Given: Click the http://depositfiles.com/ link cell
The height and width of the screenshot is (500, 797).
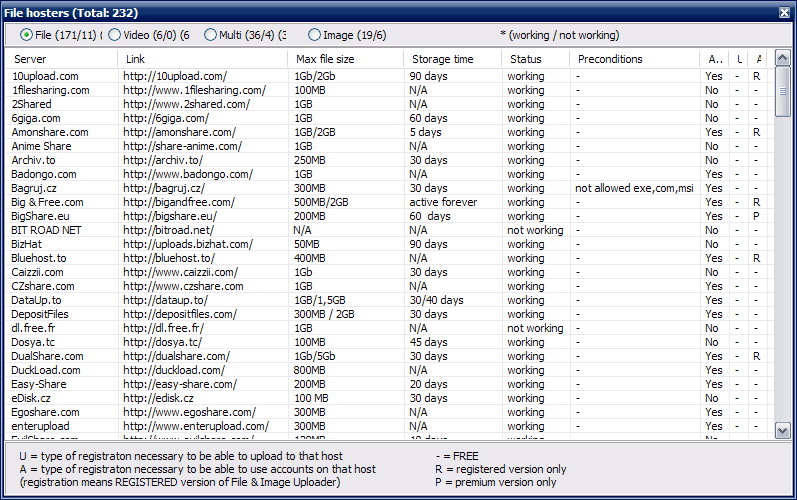Looking at the screenshot, I should pos(180,314).
